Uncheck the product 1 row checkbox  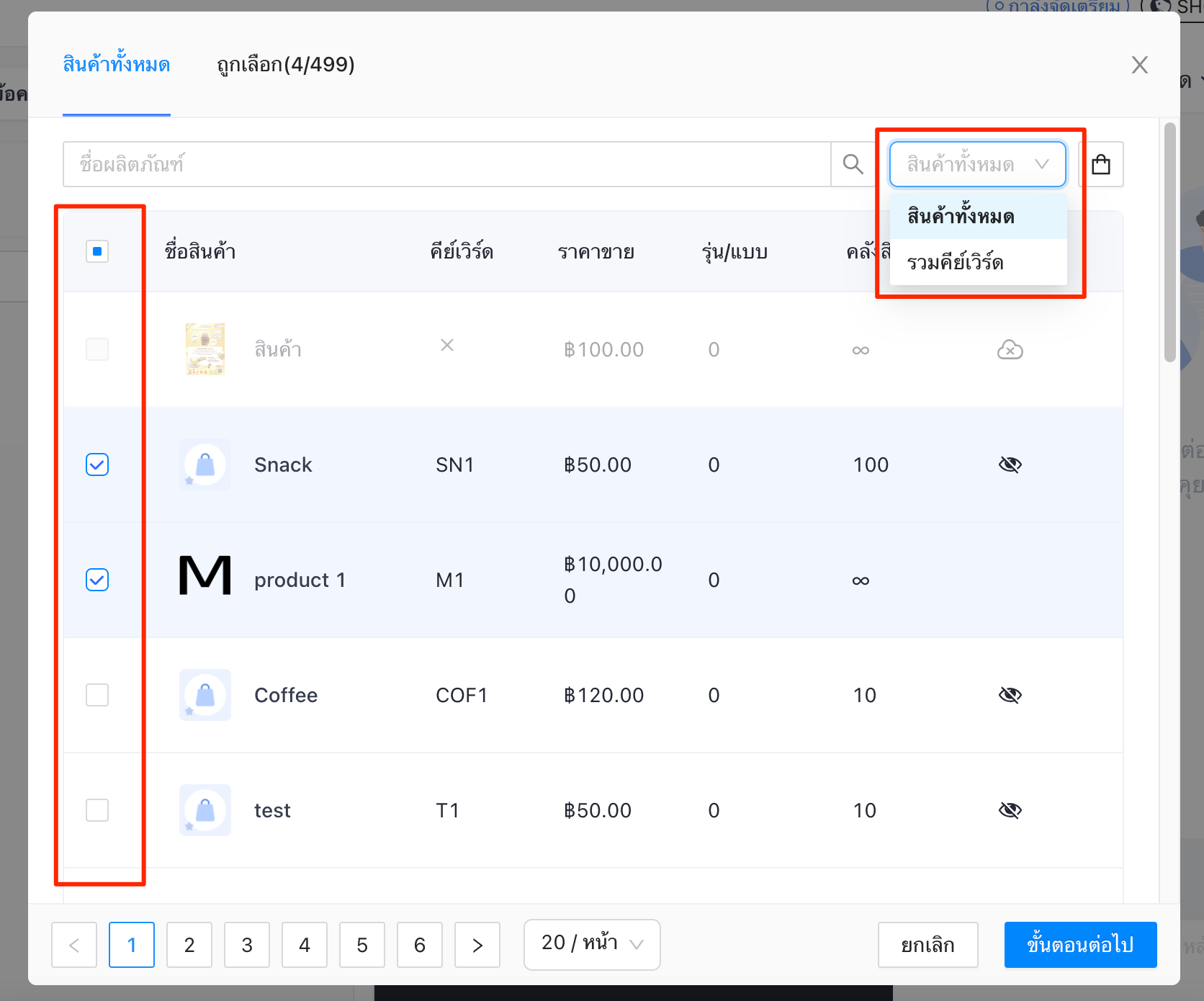(x=97, y=580)
